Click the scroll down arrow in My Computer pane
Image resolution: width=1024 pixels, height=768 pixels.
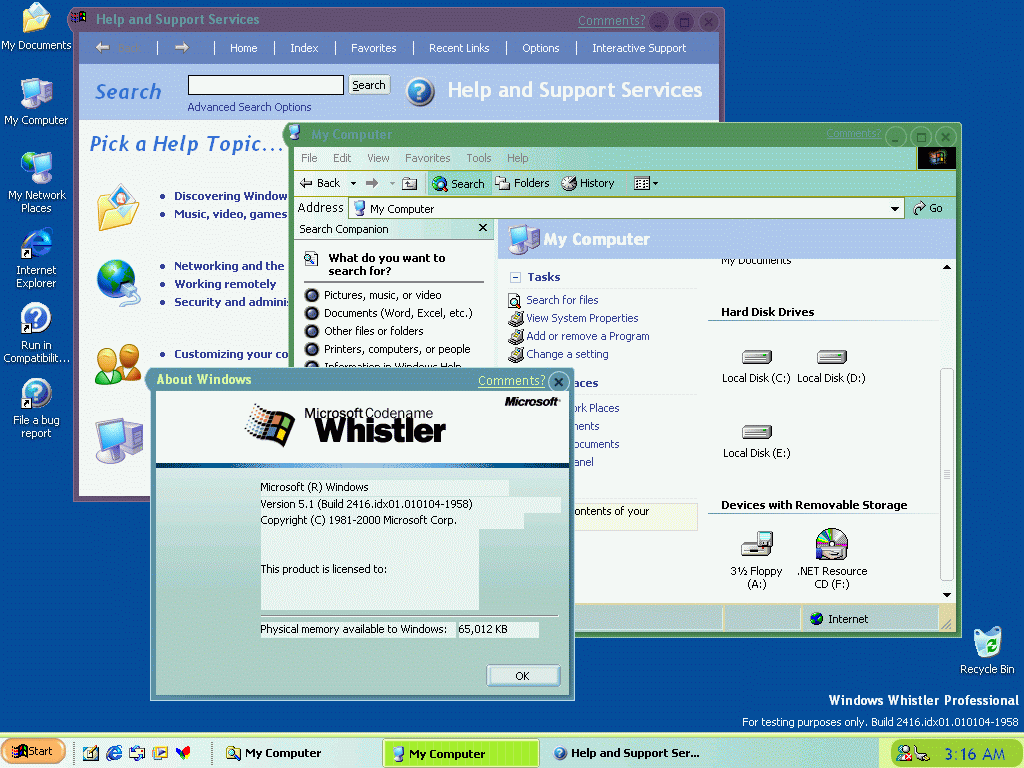click(947, 595)
